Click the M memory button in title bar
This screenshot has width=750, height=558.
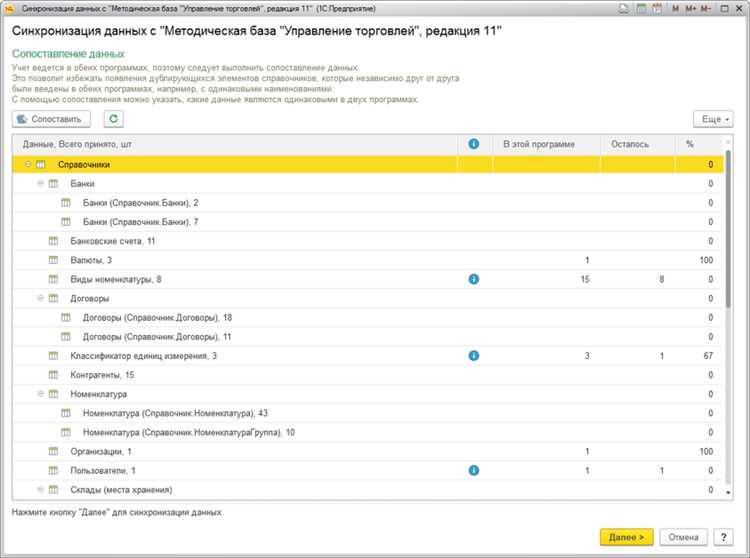(675, 9)
